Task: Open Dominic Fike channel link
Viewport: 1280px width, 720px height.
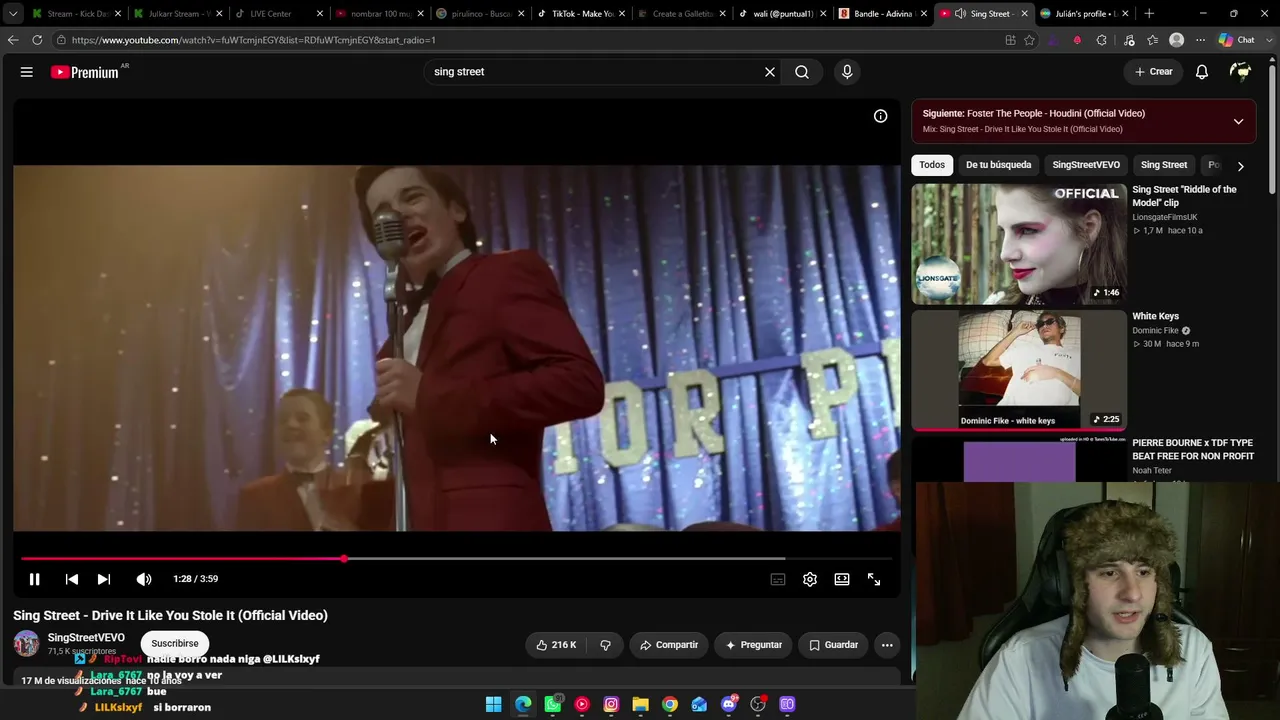Action: point(1155,331)
